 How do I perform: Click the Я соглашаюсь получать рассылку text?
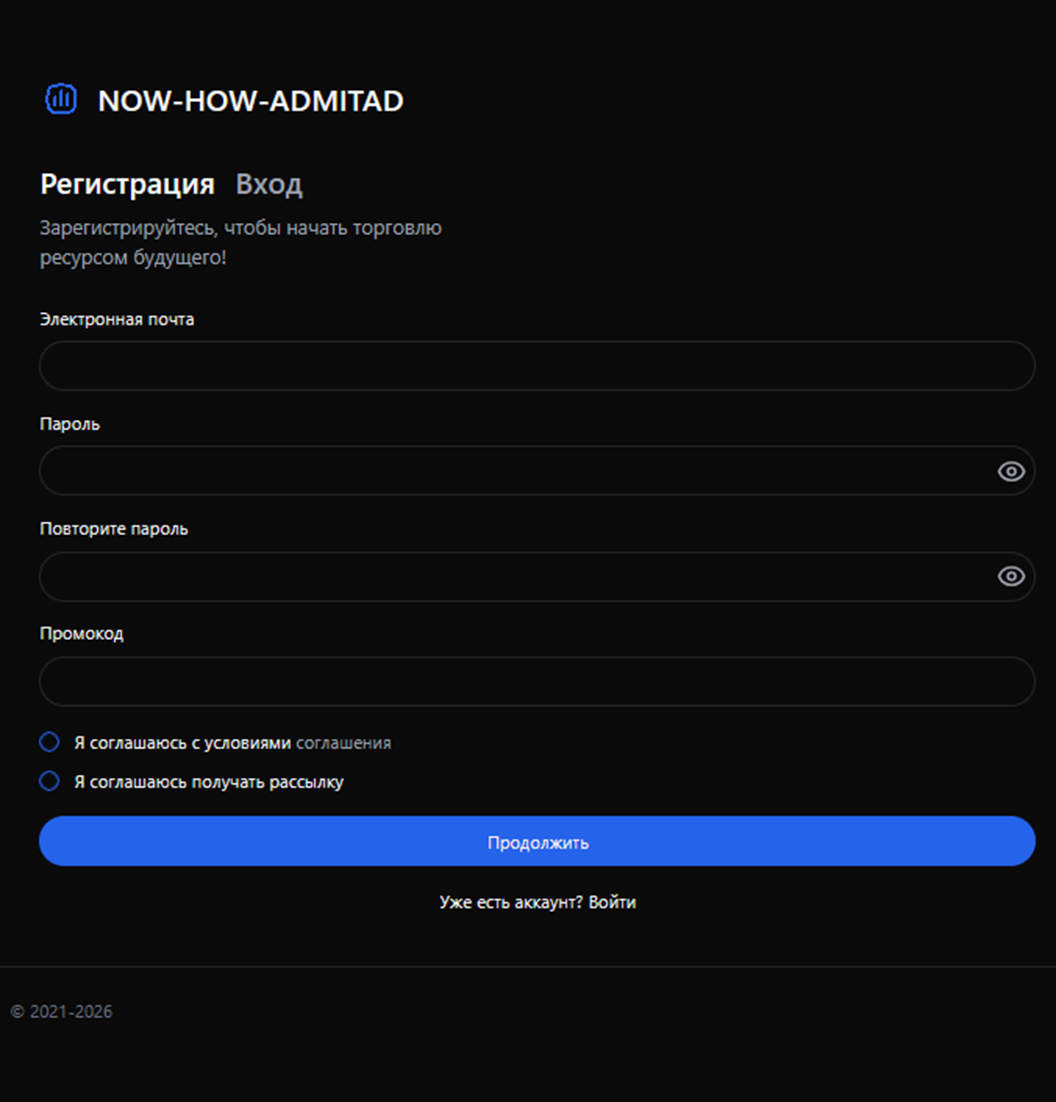point(209,782)
